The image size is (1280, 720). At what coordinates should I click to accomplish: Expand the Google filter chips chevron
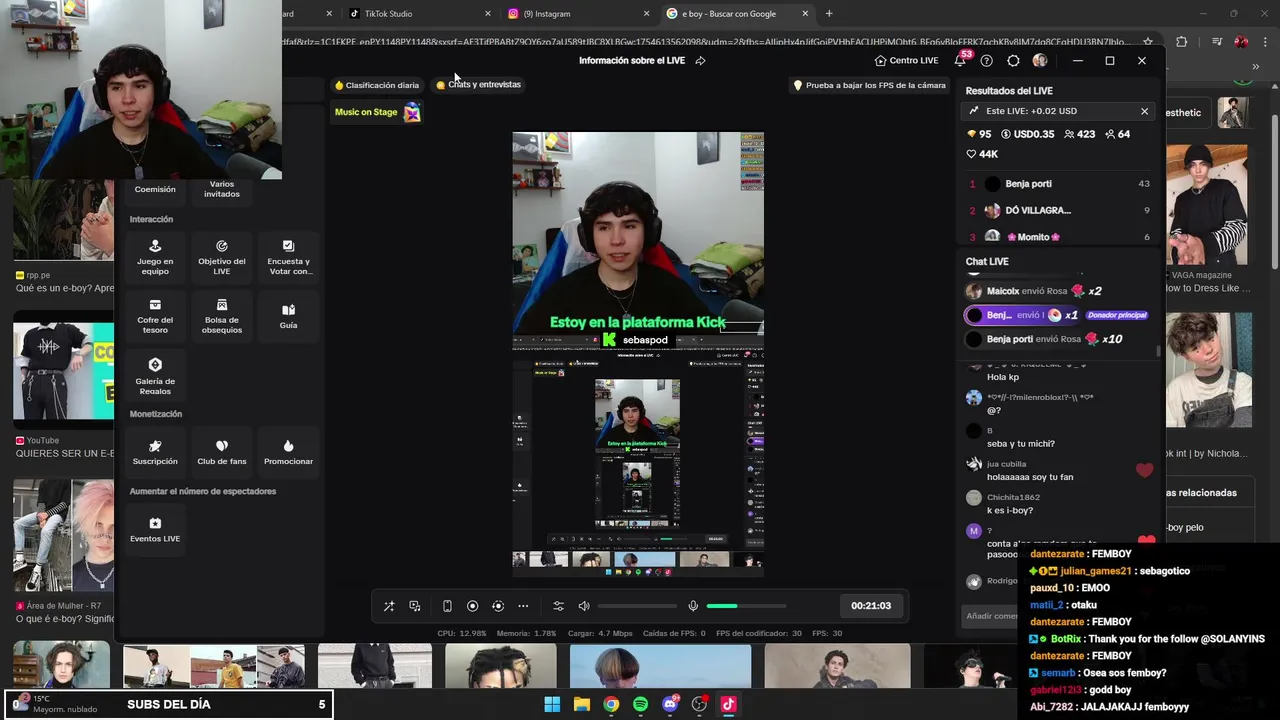point(1255,68)
